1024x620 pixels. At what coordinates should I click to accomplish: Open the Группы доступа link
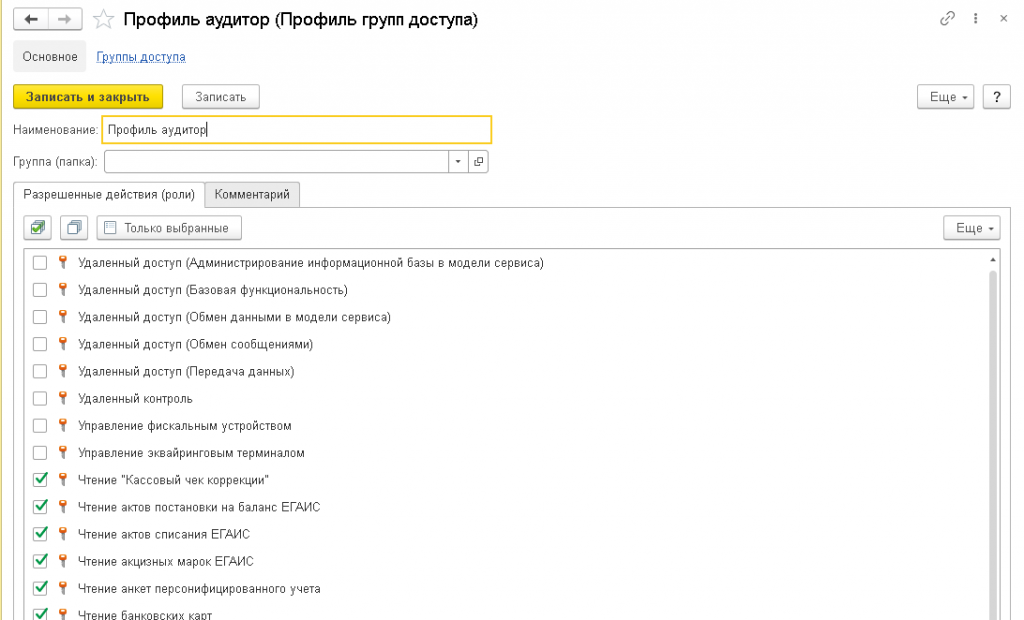pyautogui.click(x=141, y=57)
